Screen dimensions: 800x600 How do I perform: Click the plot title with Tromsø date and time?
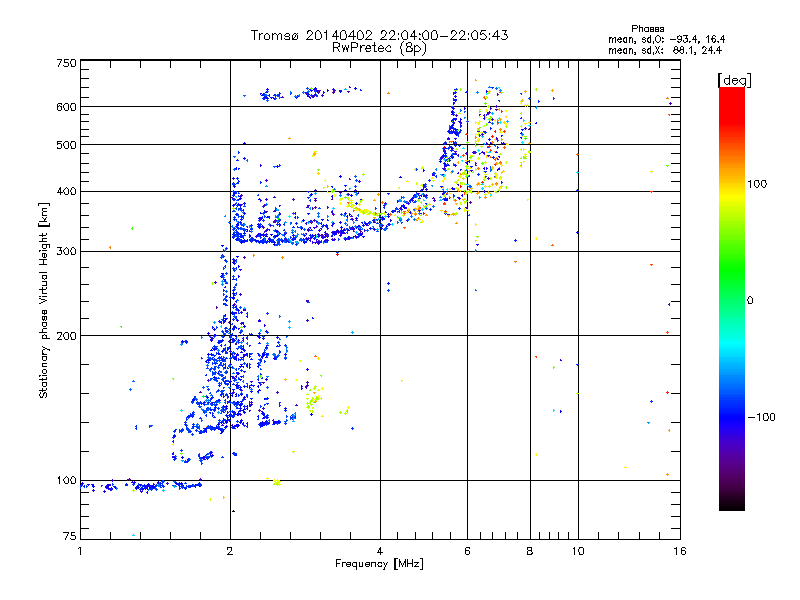pyautogui.click(x=379, y=35)
